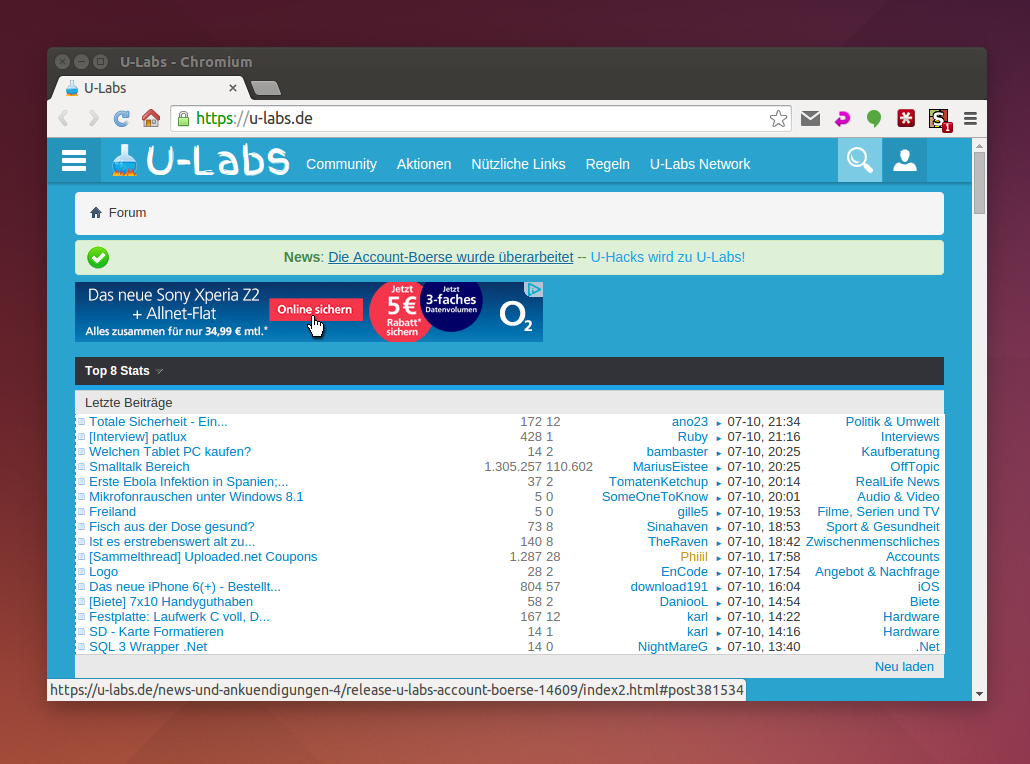
Task: Open the U-Labs hamburger side menu
Action: pos(74,161)
